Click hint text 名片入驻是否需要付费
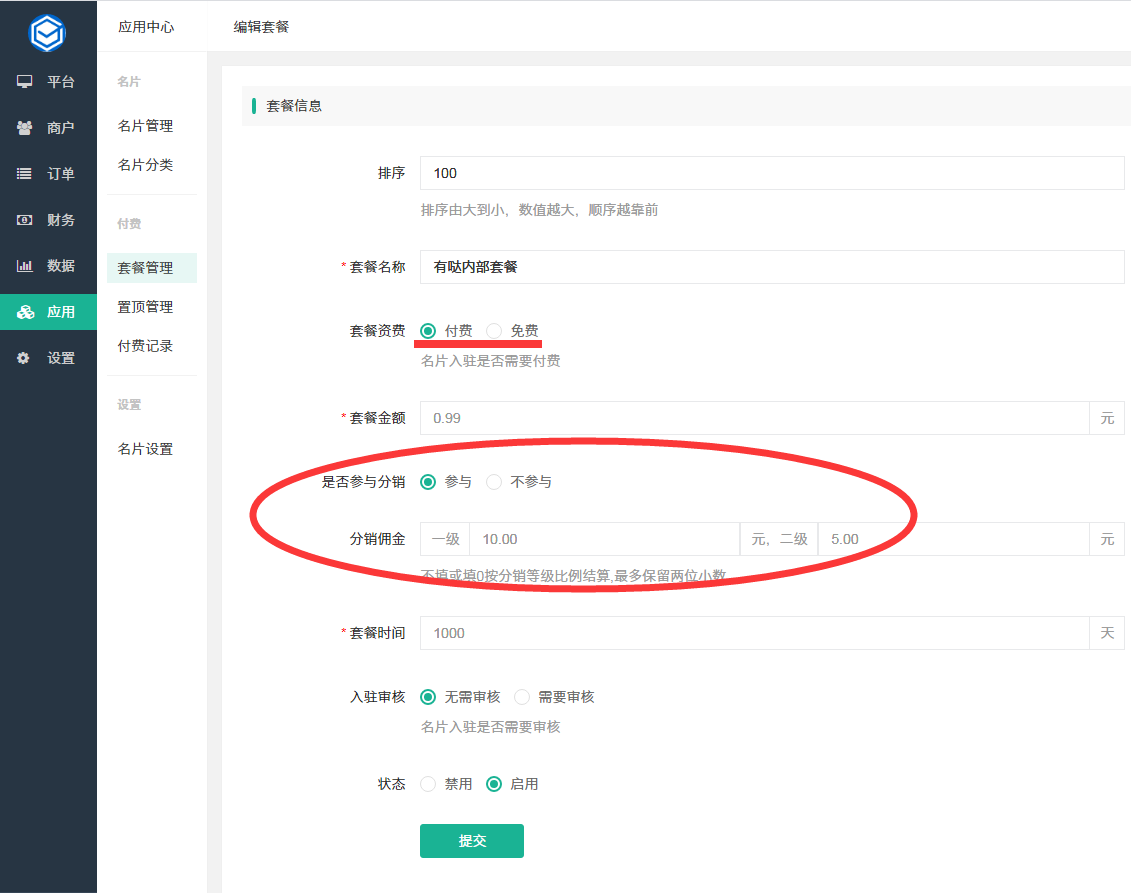The height and width of the screenshot is (893, 1131). 490,361
